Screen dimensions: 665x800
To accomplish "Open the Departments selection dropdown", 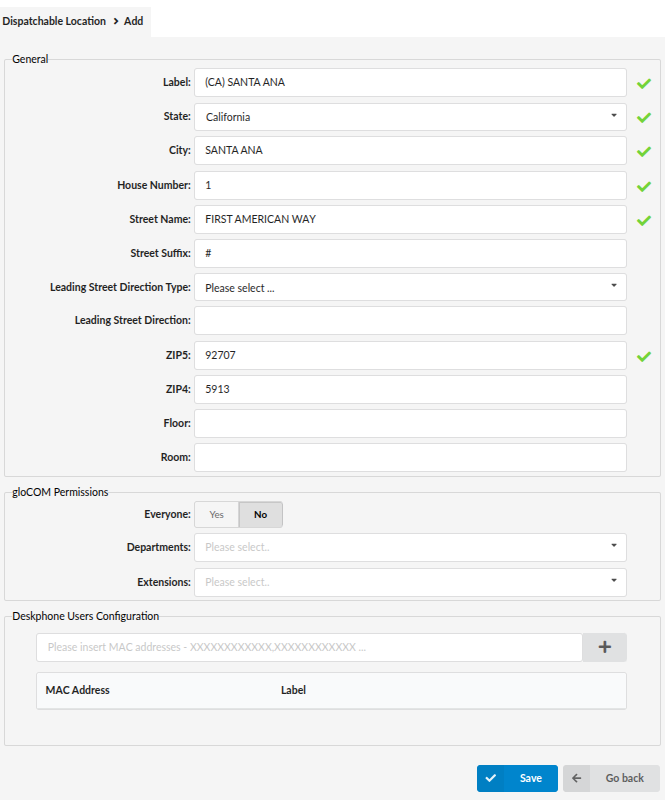I will (x=410, y=548).
